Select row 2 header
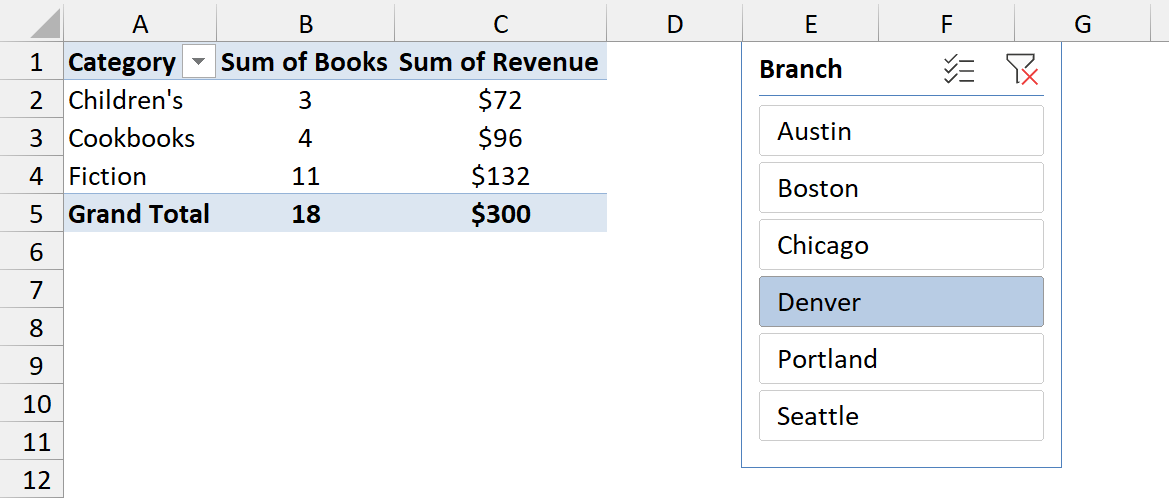 pos(32,100)
